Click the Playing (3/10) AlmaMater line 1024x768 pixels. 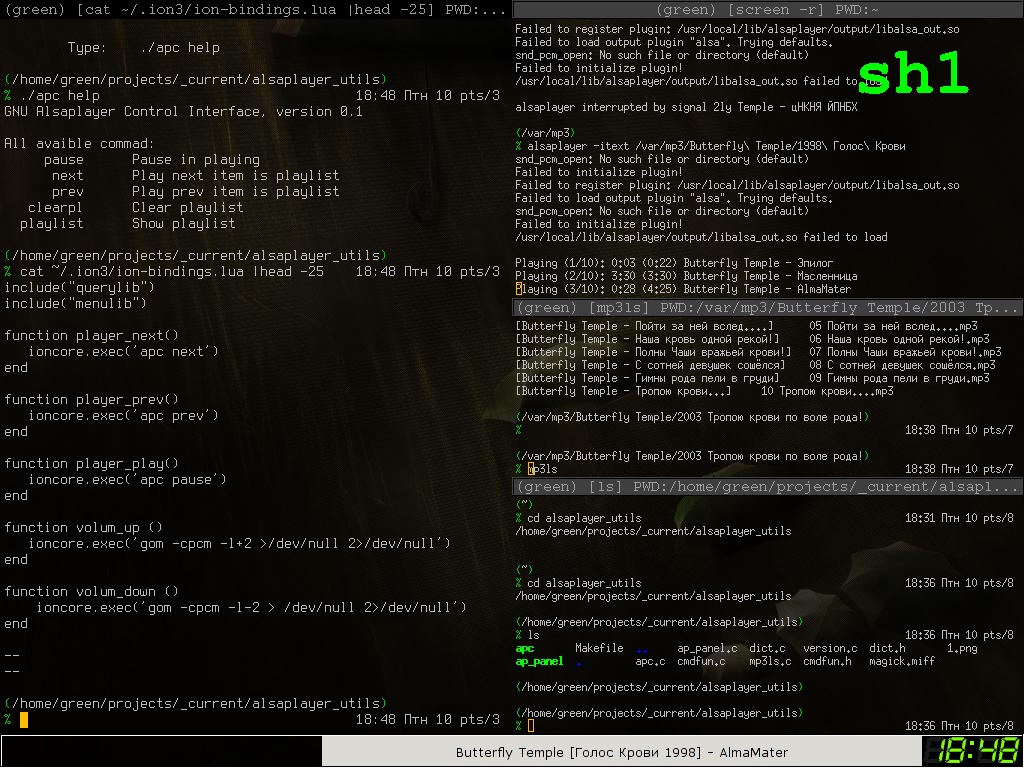[683, 289]
